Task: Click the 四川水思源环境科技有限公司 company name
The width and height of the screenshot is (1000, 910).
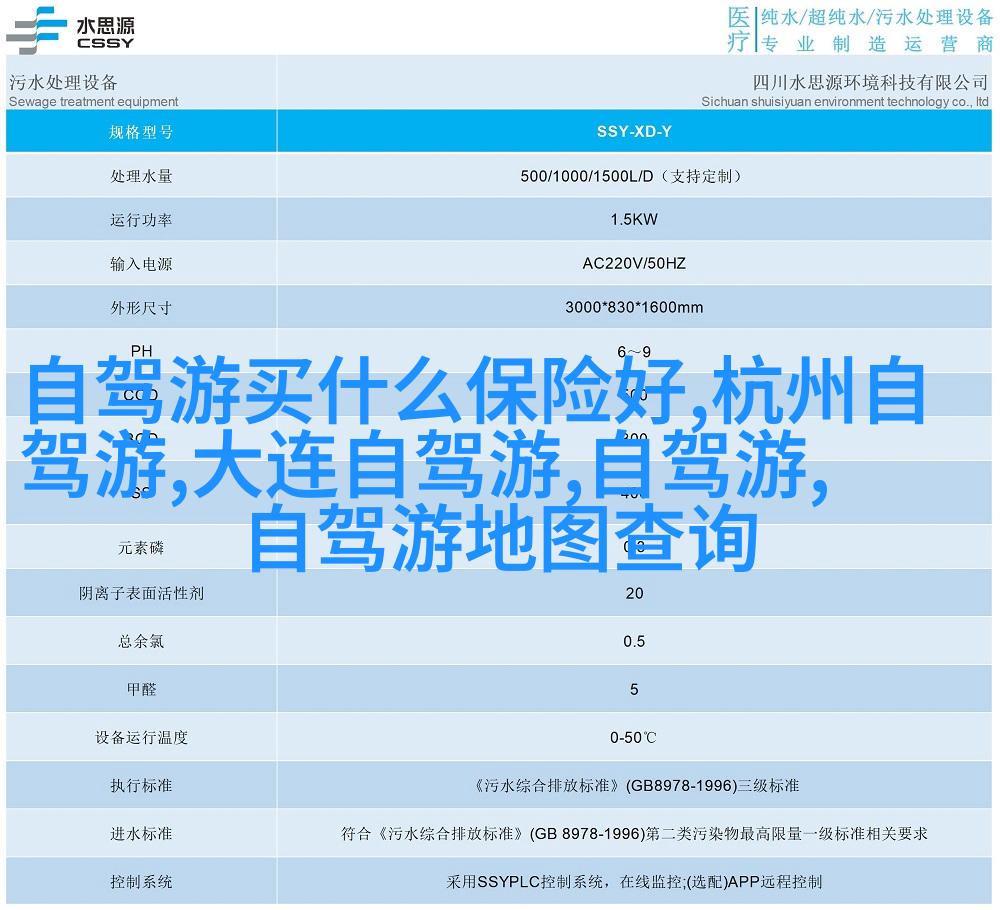Action: (870, 82)
